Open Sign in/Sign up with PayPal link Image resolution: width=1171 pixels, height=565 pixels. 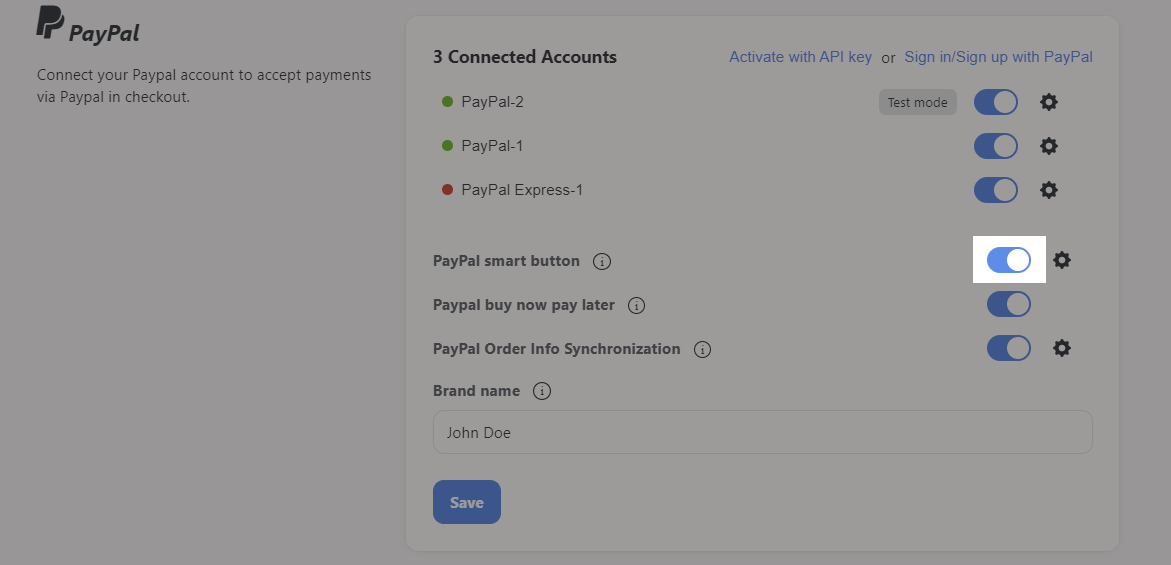tap(998, 57)
